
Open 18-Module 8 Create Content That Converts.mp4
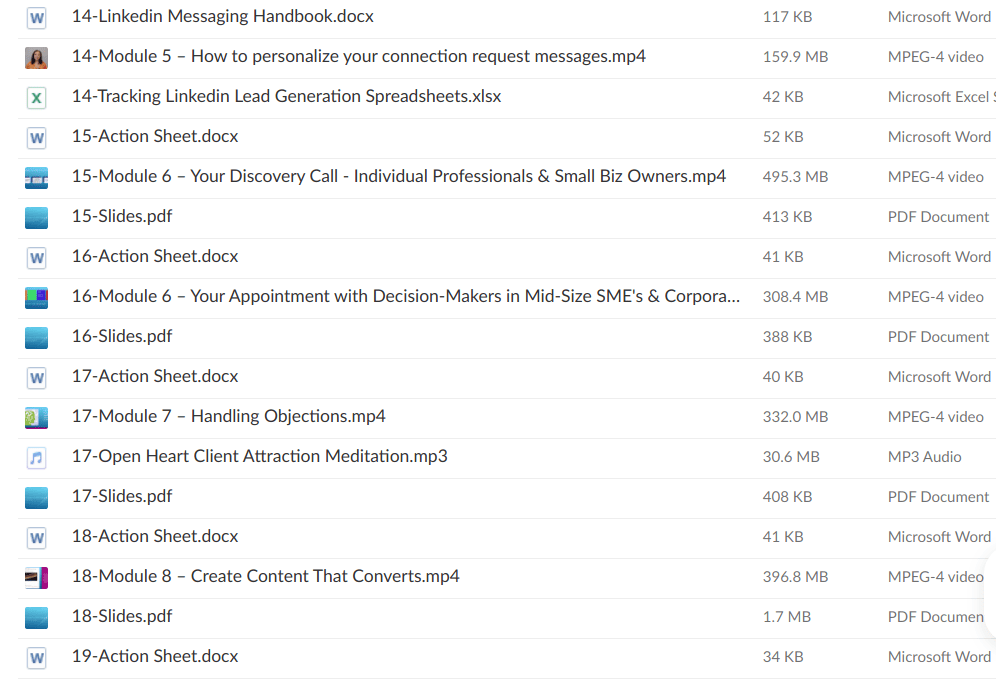265,577
